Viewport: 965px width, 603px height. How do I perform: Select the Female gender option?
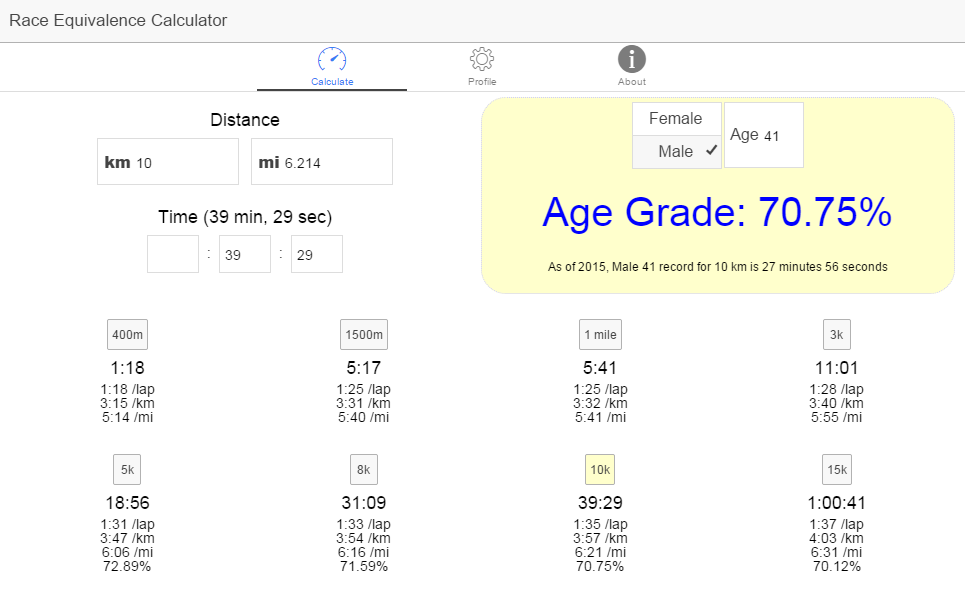click(676, 119)
